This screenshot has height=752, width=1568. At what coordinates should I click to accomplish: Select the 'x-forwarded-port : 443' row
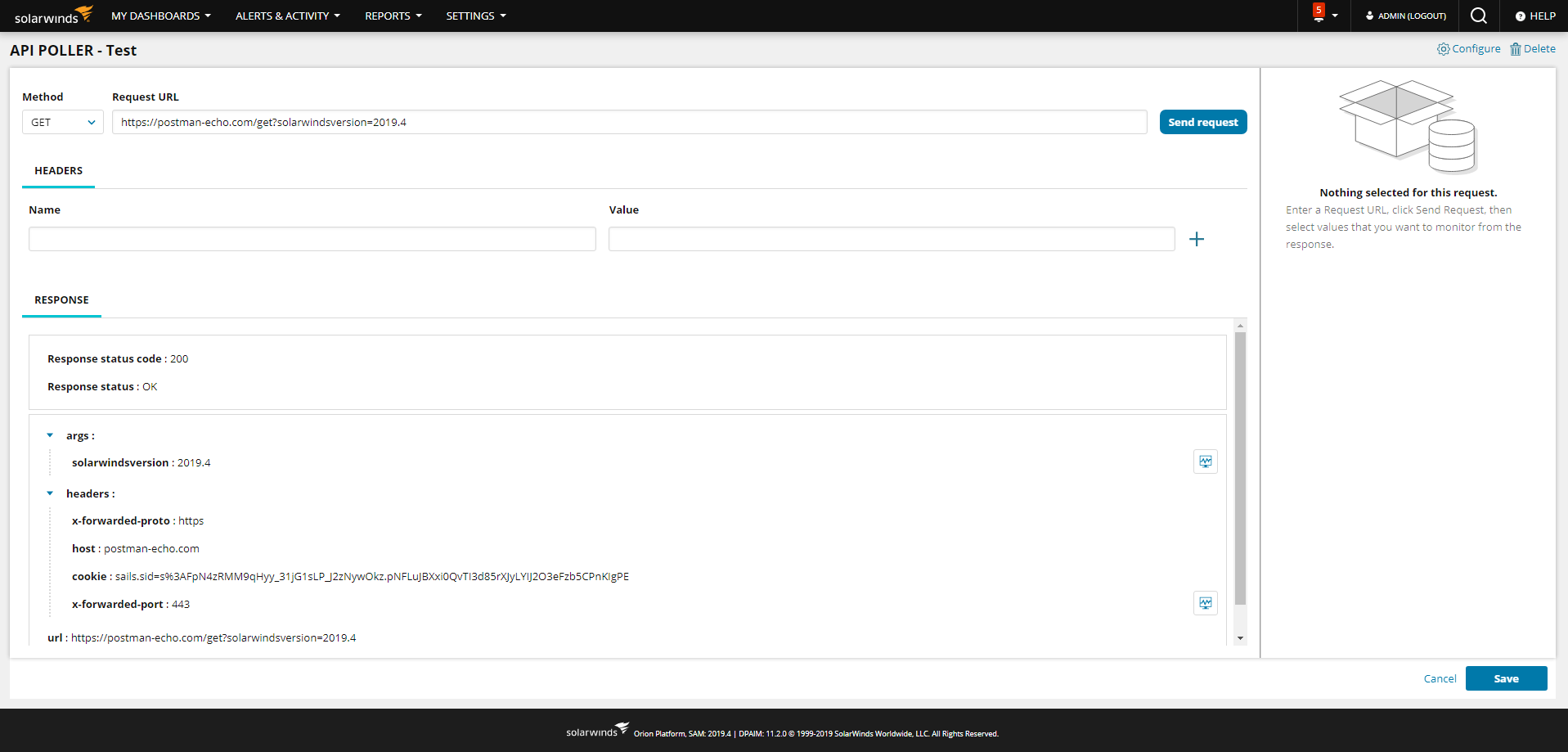click(x=131, y=605)
